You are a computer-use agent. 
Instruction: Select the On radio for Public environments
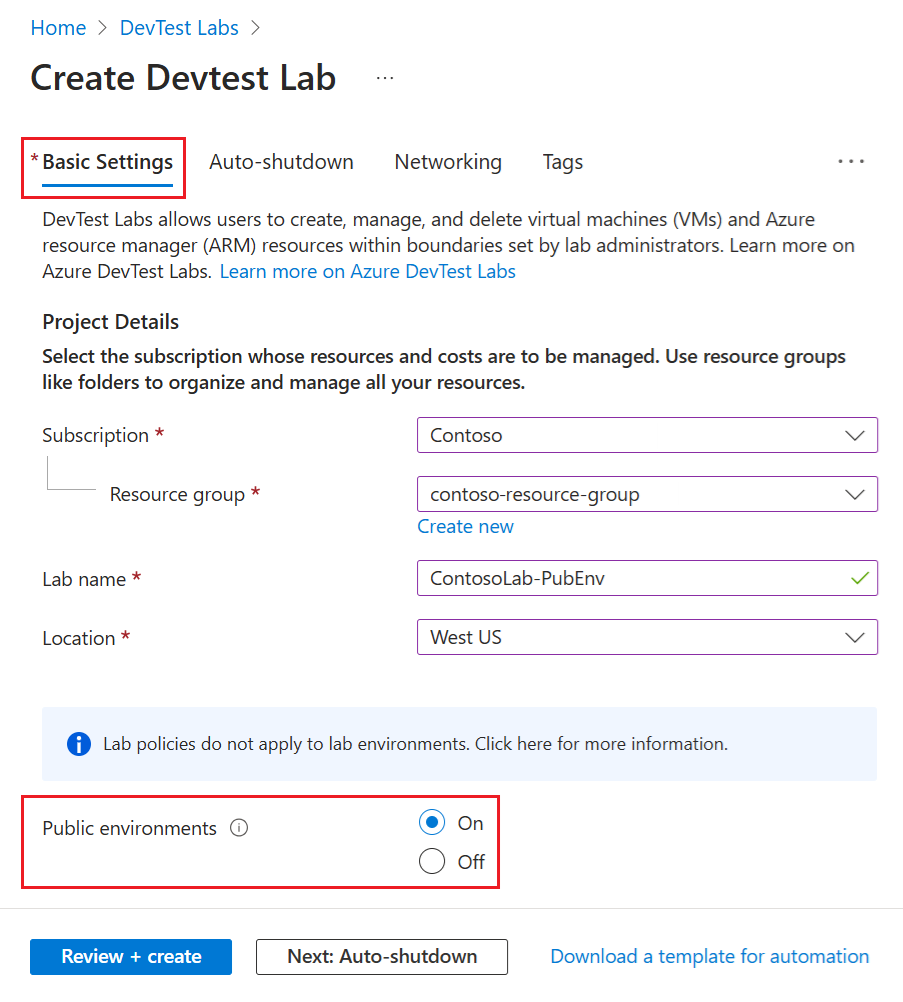click(432, 822)
